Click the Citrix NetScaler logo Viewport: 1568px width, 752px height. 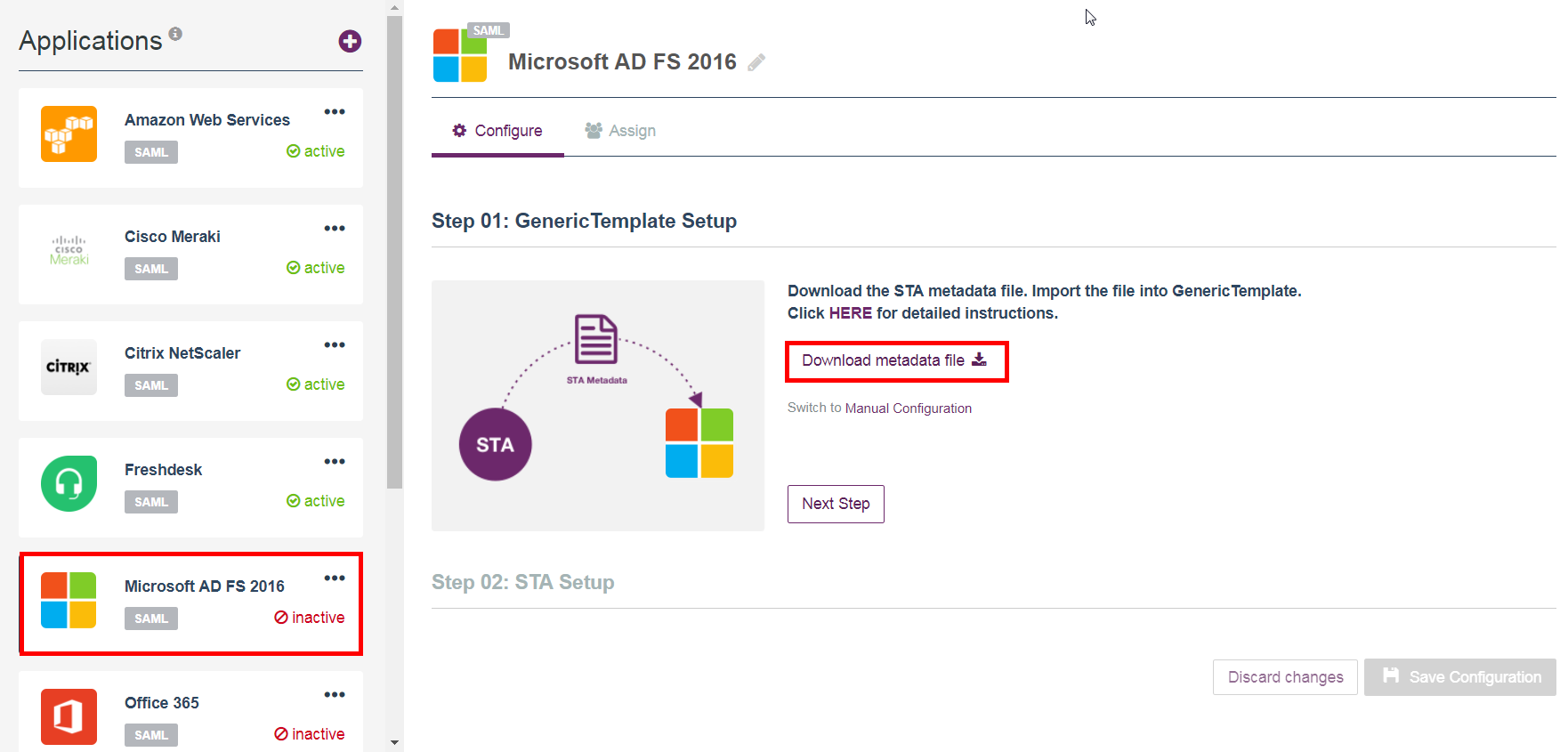click(69, 367)
